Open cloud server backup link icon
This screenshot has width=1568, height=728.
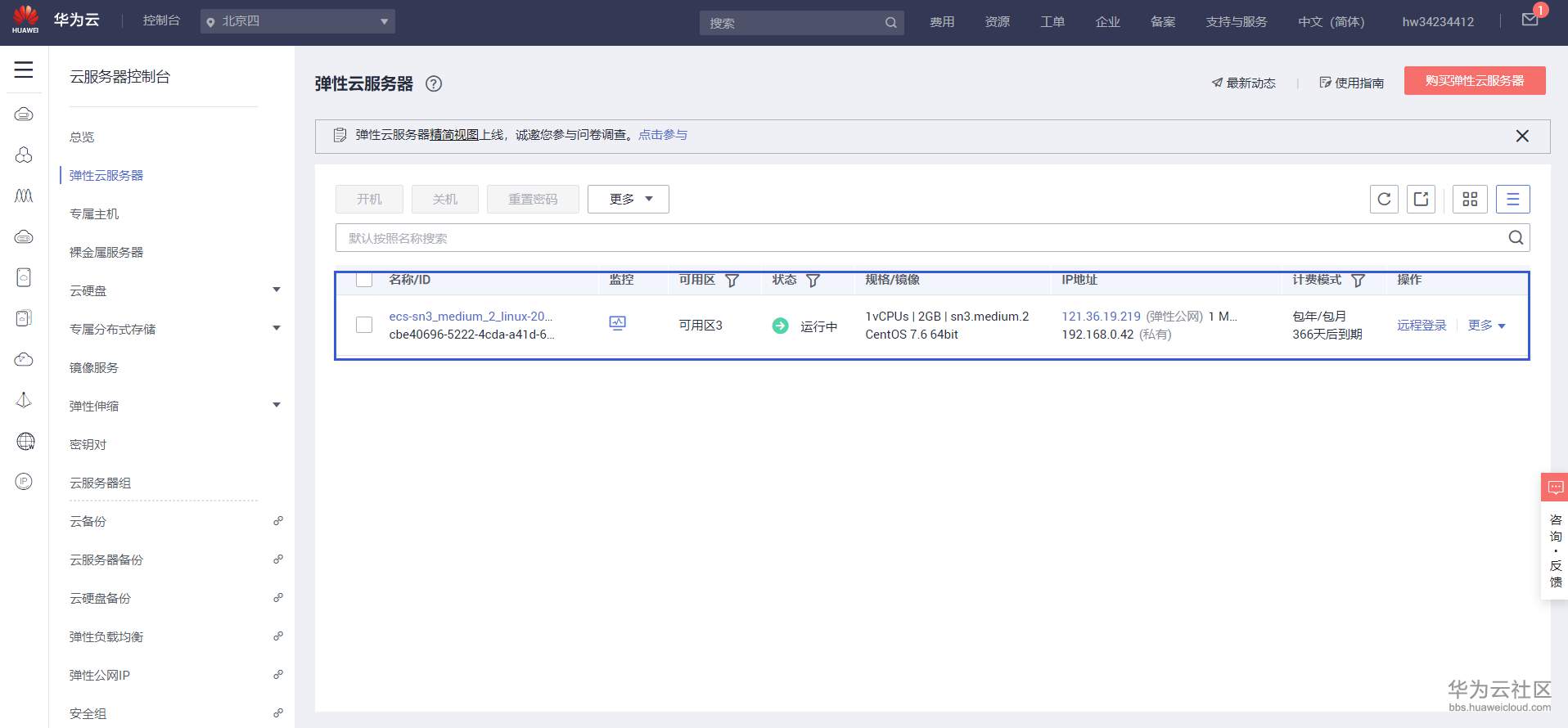[278, 559]
